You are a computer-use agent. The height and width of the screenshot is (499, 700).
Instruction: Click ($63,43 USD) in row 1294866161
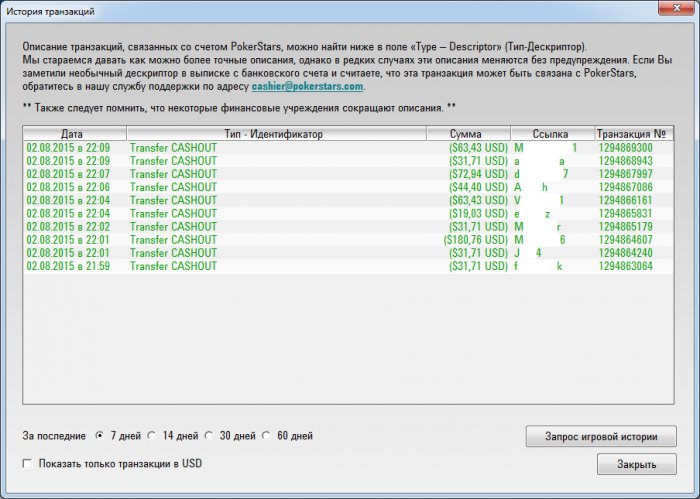coord(479,200)
